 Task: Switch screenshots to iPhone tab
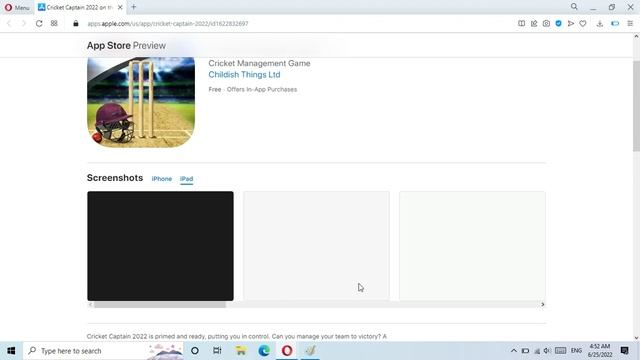coord(162,179)
